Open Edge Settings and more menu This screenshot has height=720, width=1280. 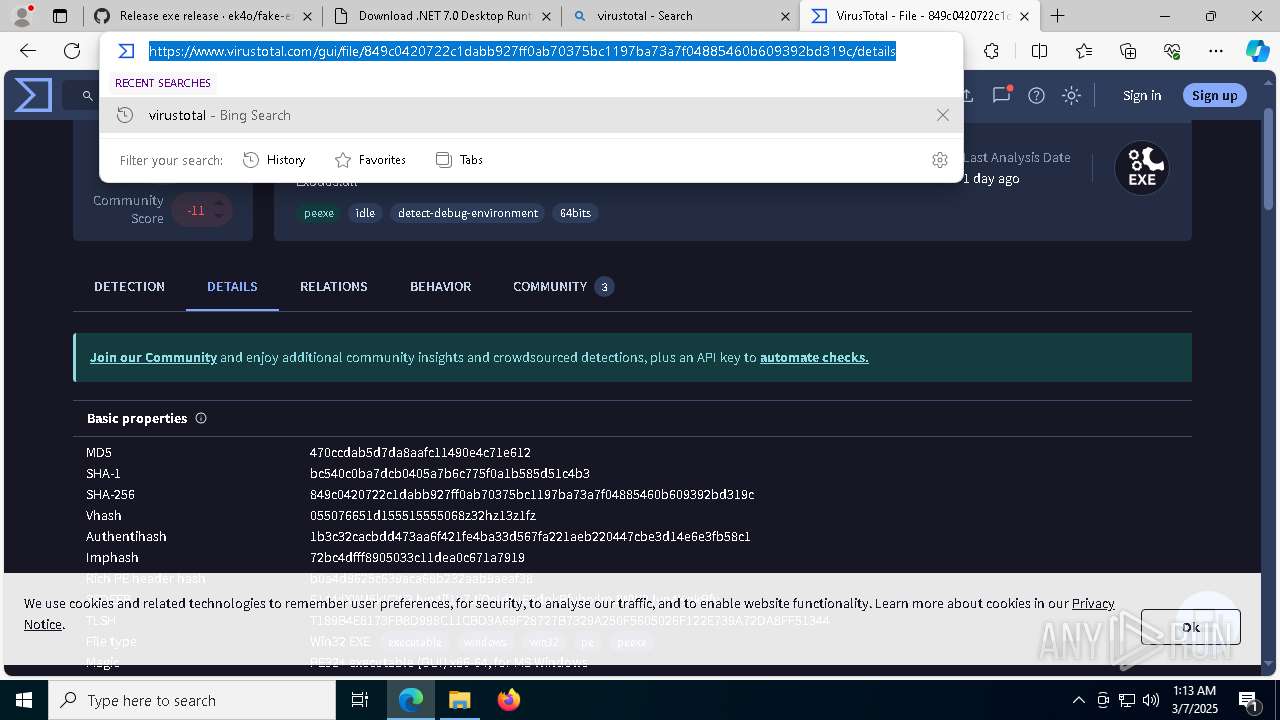pos(1216,51)
